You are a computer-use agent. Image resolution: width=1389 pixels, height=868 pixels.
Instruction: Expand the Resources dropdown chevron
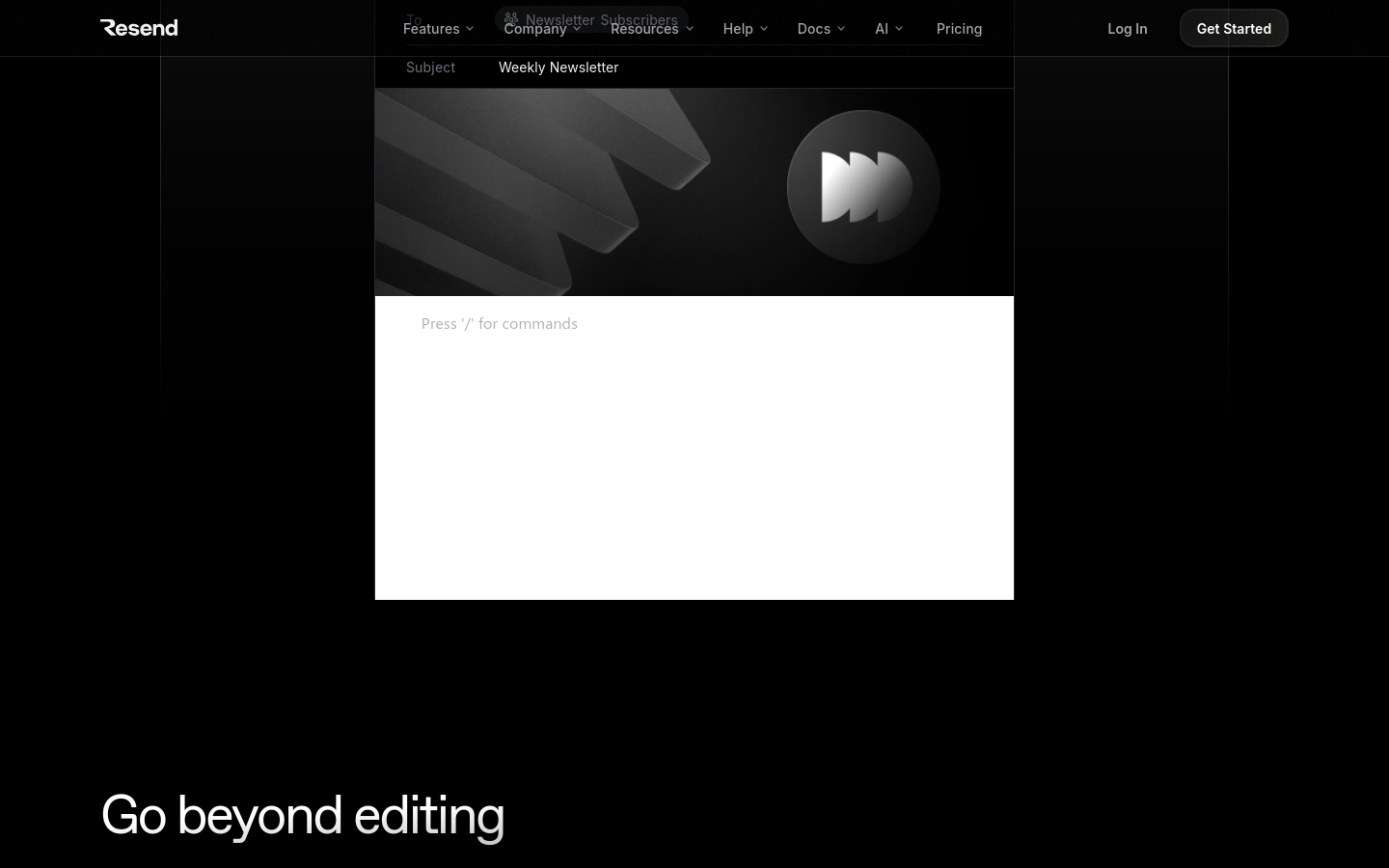[689, 29]
